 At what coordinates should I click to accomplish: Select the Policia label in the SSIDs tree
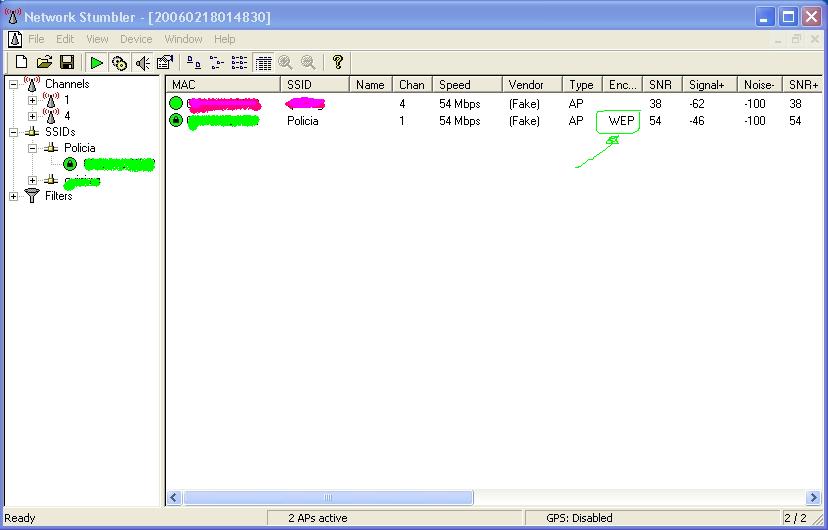coord(79,148)
